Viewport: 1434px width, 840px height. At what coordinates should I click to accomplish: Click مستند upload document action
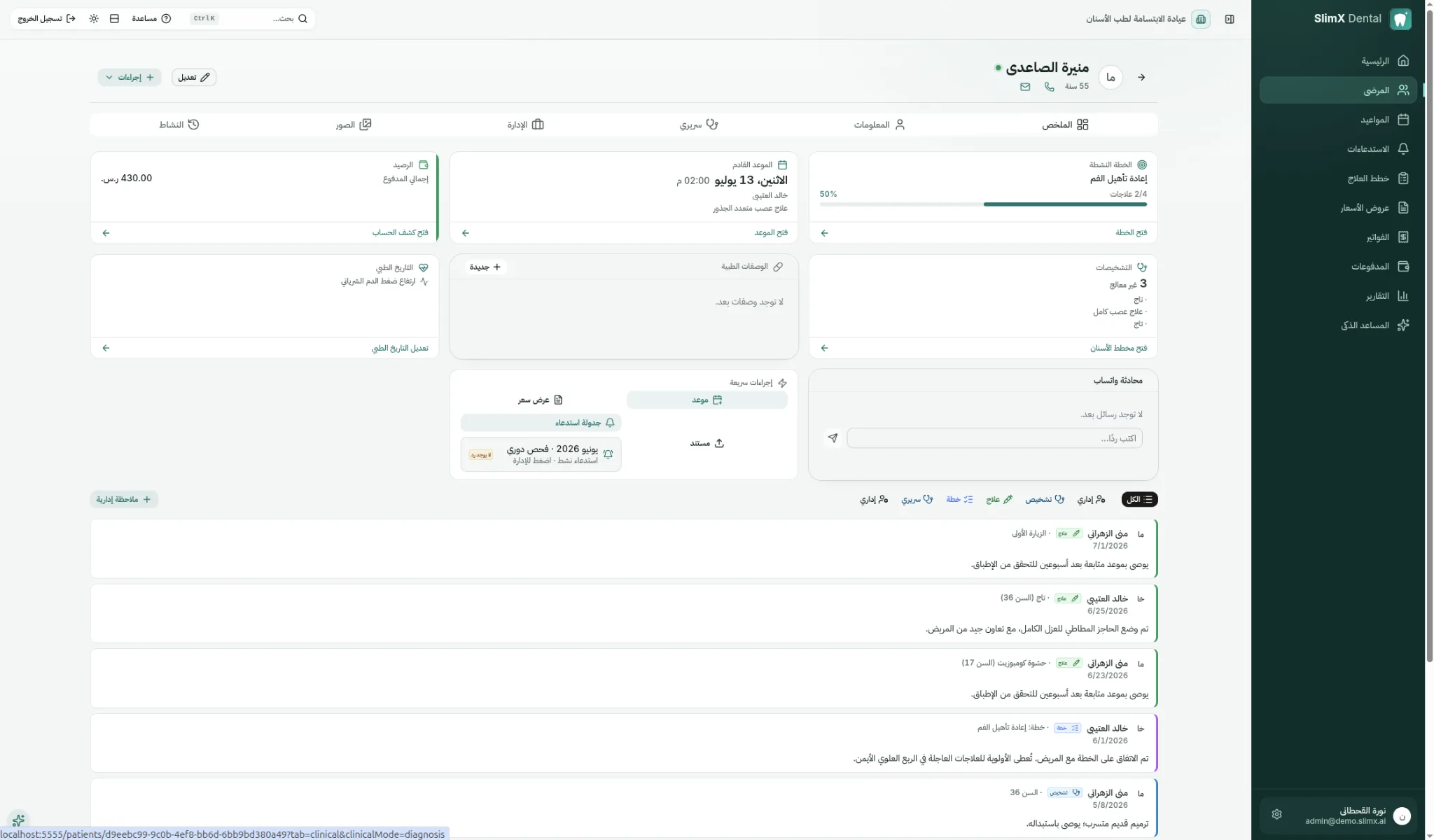(x=707, y=443)
